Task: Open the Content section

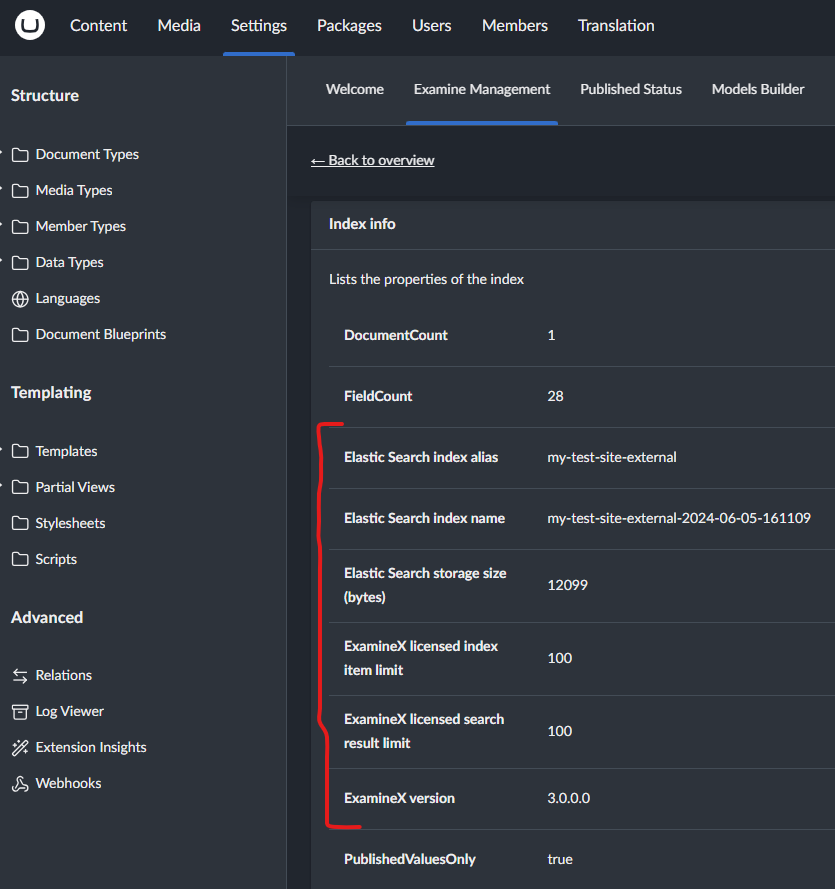Action: 98,26
